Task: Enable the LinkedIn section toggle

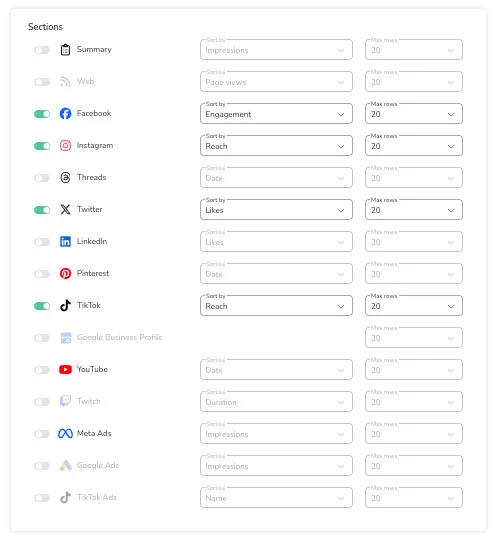Action: tap(42, 242)
